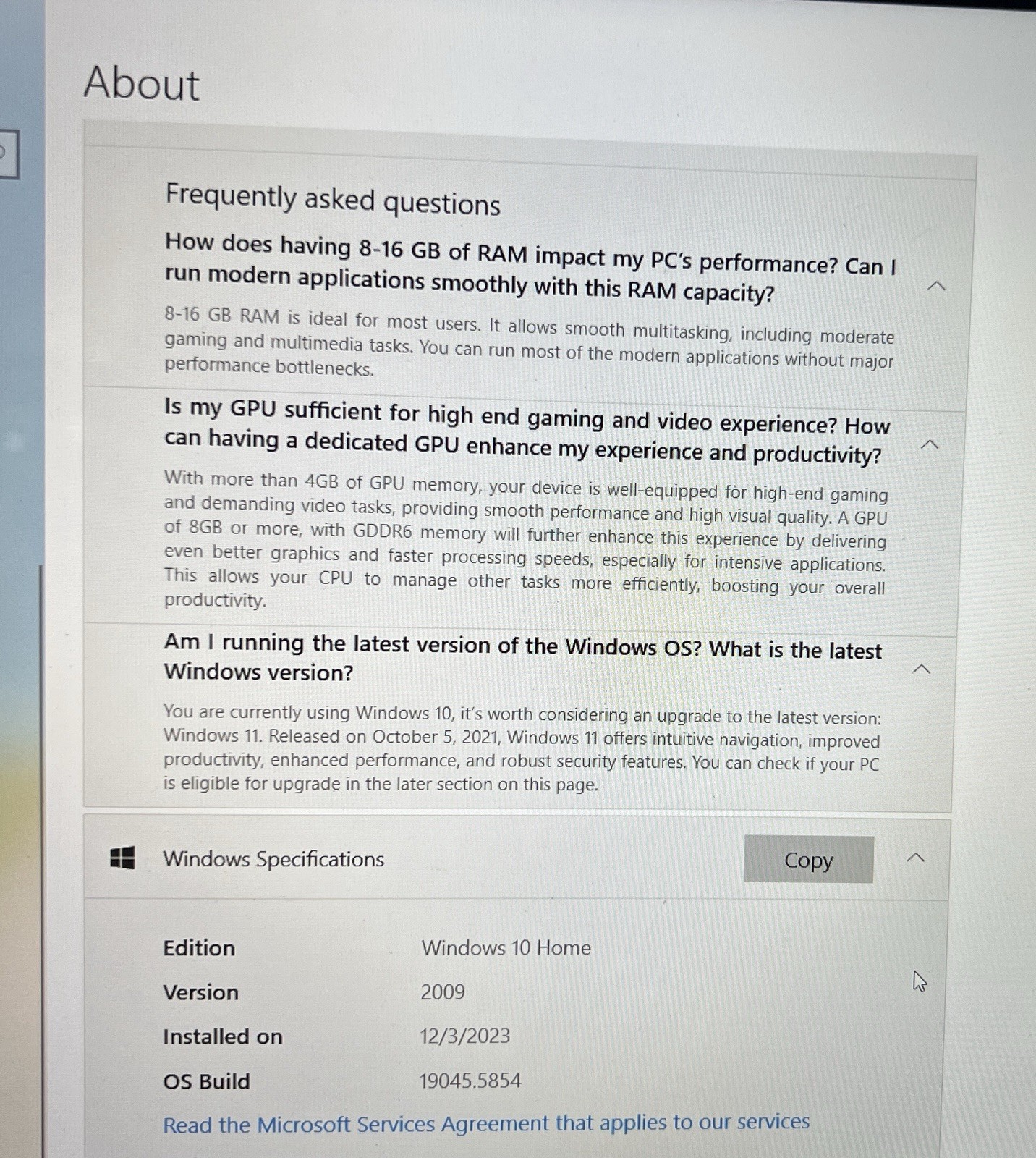1036x1158 pixels.
Task: Select the 8-16 GB RAM question title
Action: [x=530, y=267]
